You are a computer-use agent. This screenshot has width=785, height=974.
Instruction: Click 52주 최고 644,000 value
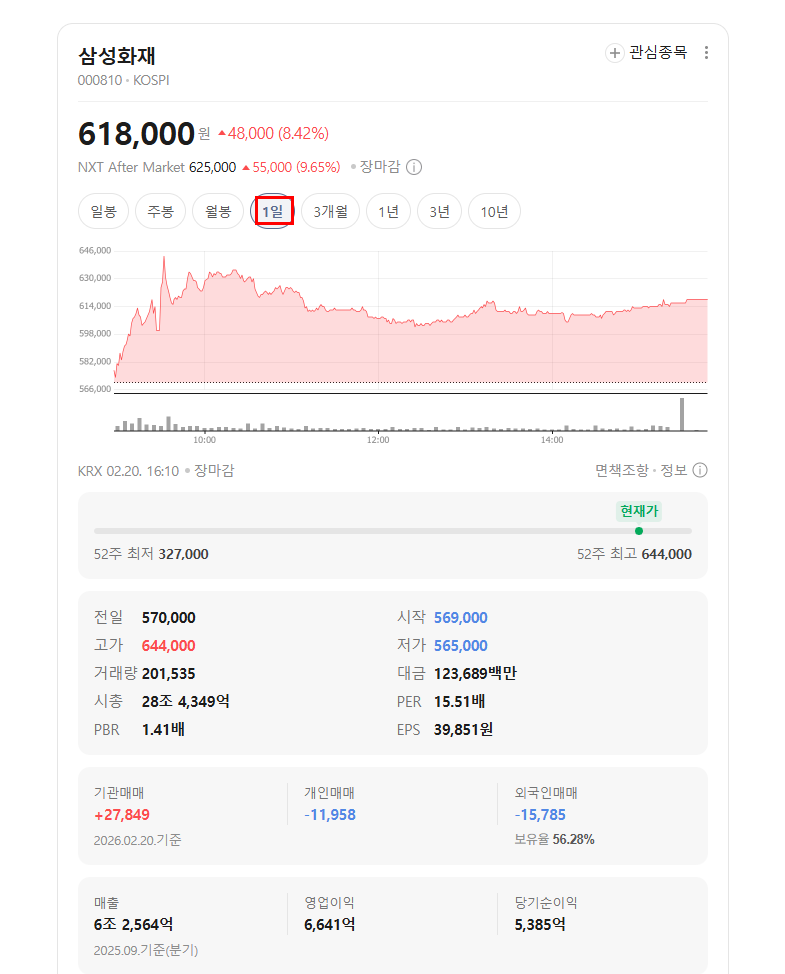(x=666, y=554)
